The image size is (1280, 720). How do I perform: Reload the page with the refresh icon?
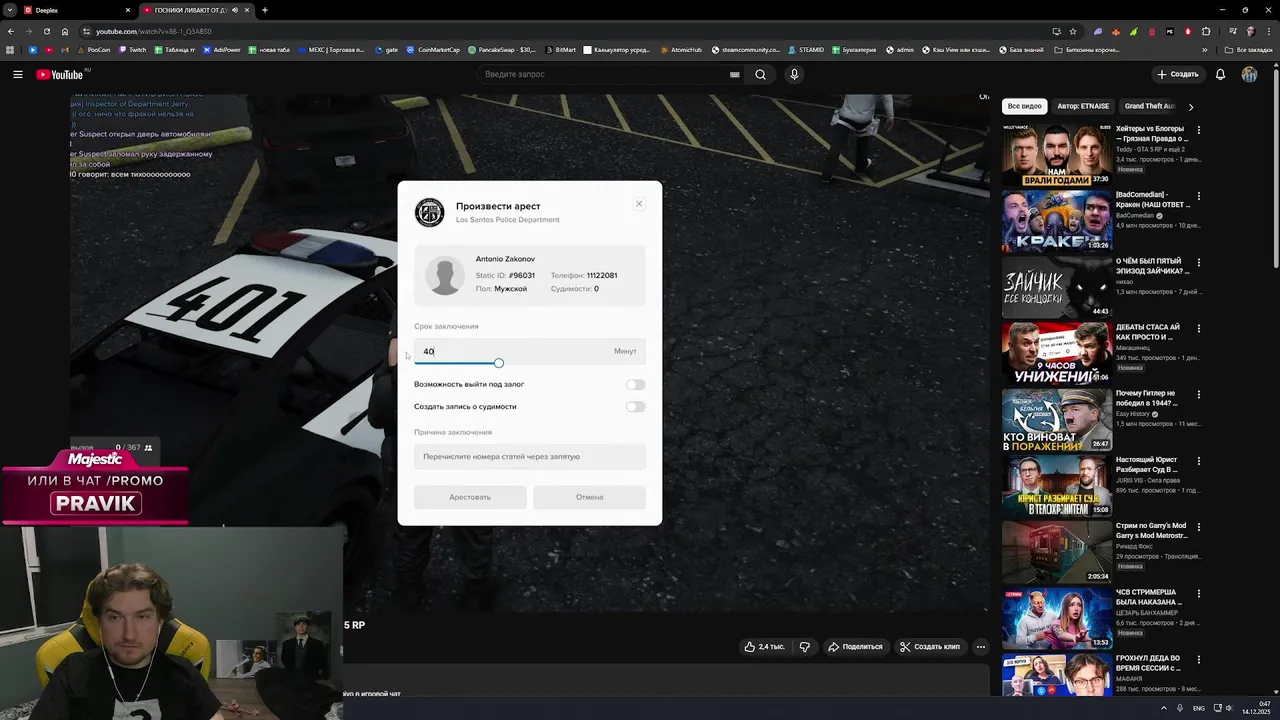46,31
